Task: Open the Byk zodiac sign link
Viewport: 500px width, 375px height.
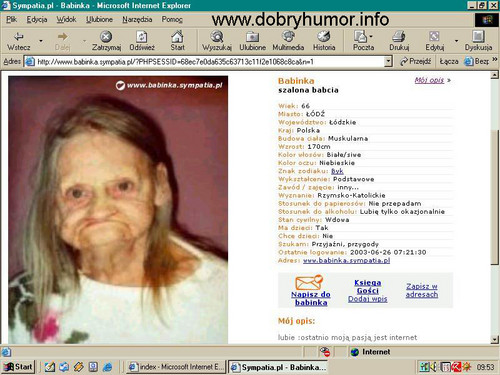Action: [x=337, y=171]
